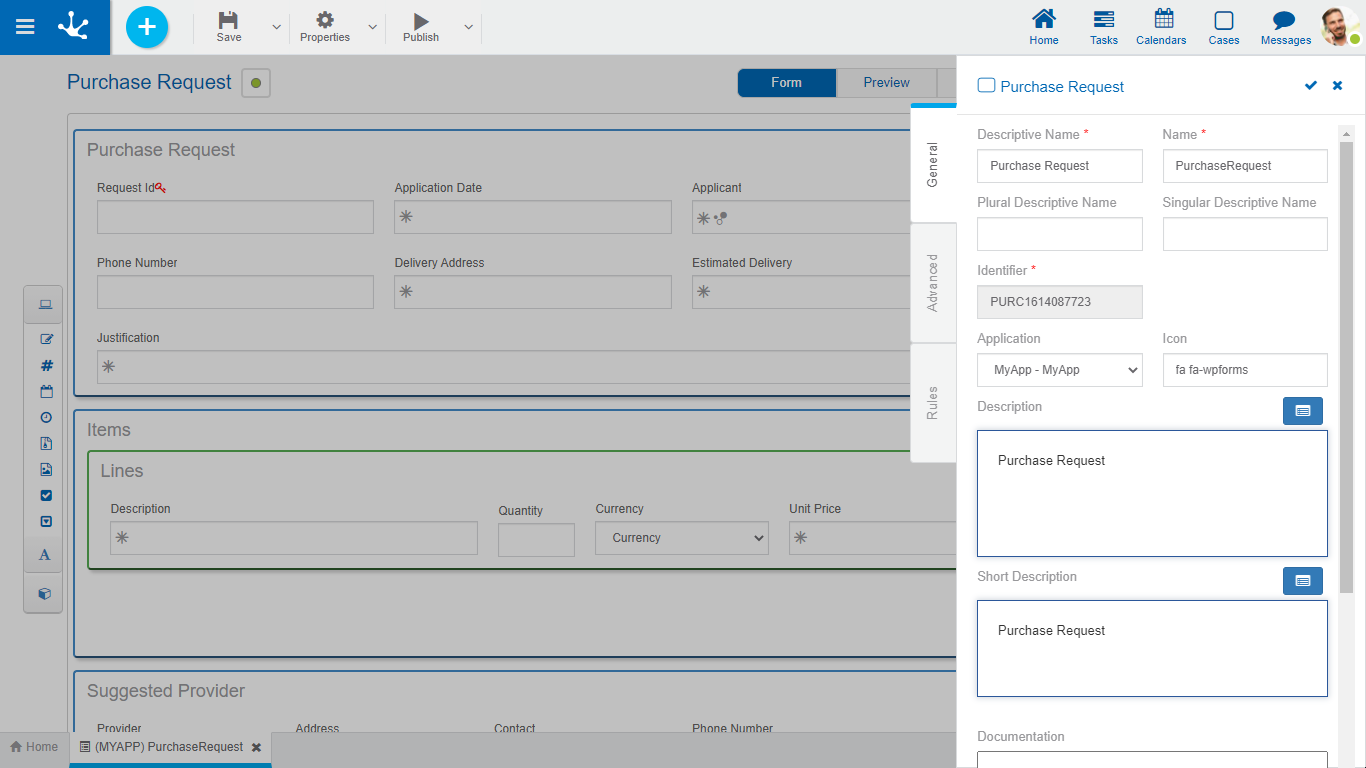1366x768 pixels.
Task: Go to Home in top navigation
Action: (1044, 27)
